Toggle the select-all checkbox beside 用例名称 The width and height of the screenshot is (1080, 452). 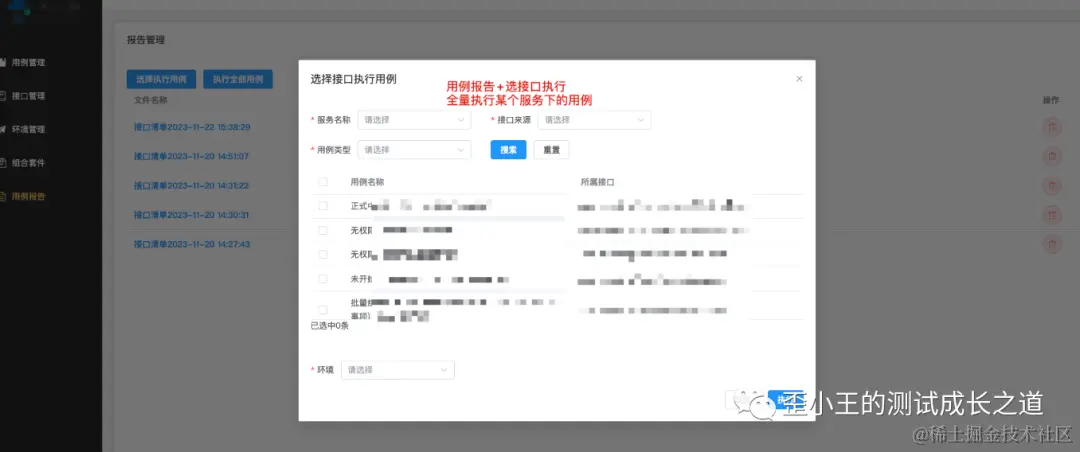322,182
